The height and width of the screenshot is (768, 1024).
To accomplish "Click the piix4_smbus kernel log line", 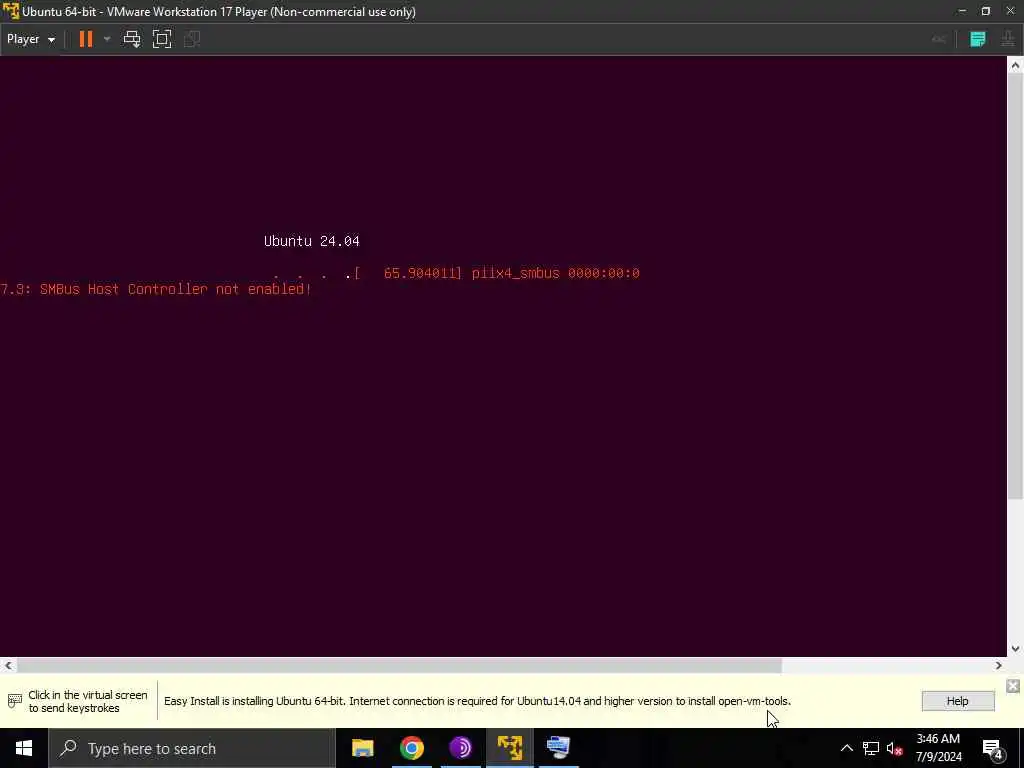I will 498,273.
